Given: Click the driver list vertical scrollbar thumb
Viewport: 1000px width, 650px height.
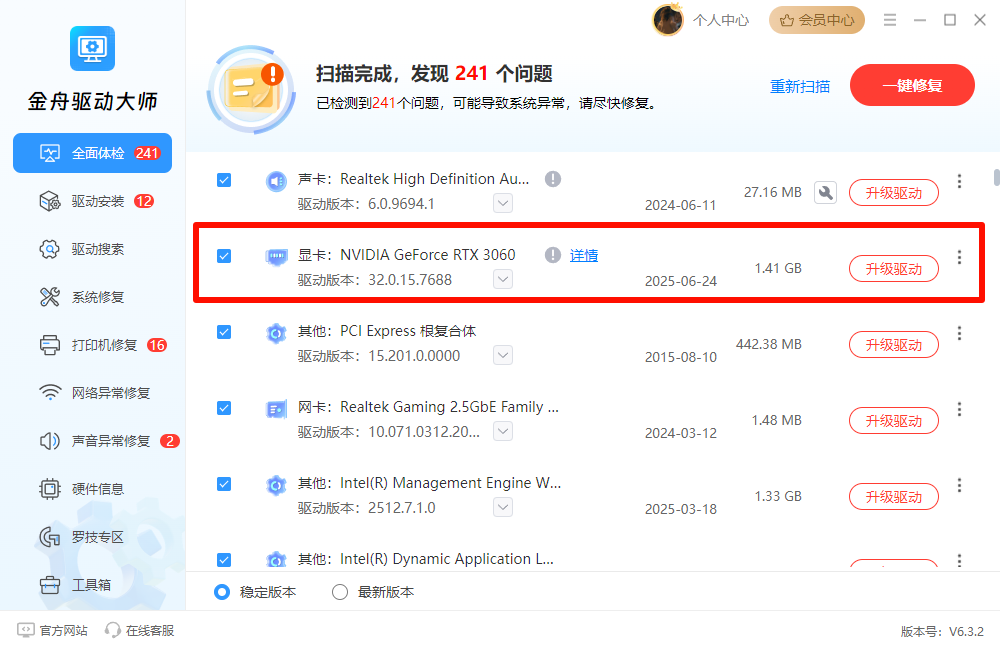Looking at the screenshot, I should pos(996,177).
